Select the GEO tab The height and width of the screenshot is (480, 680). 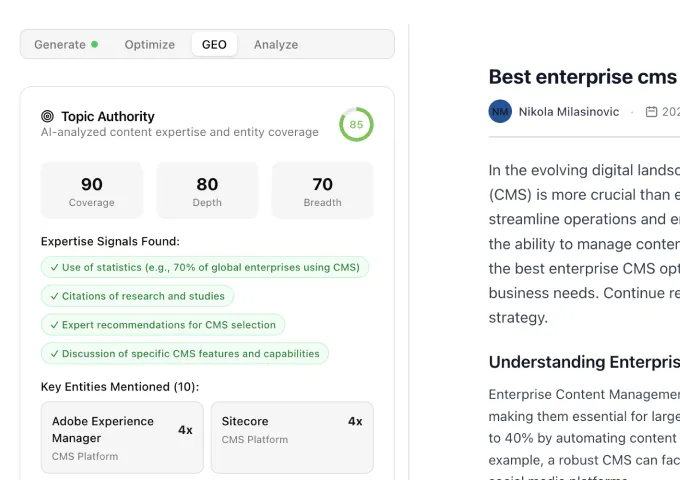[214, 44]
